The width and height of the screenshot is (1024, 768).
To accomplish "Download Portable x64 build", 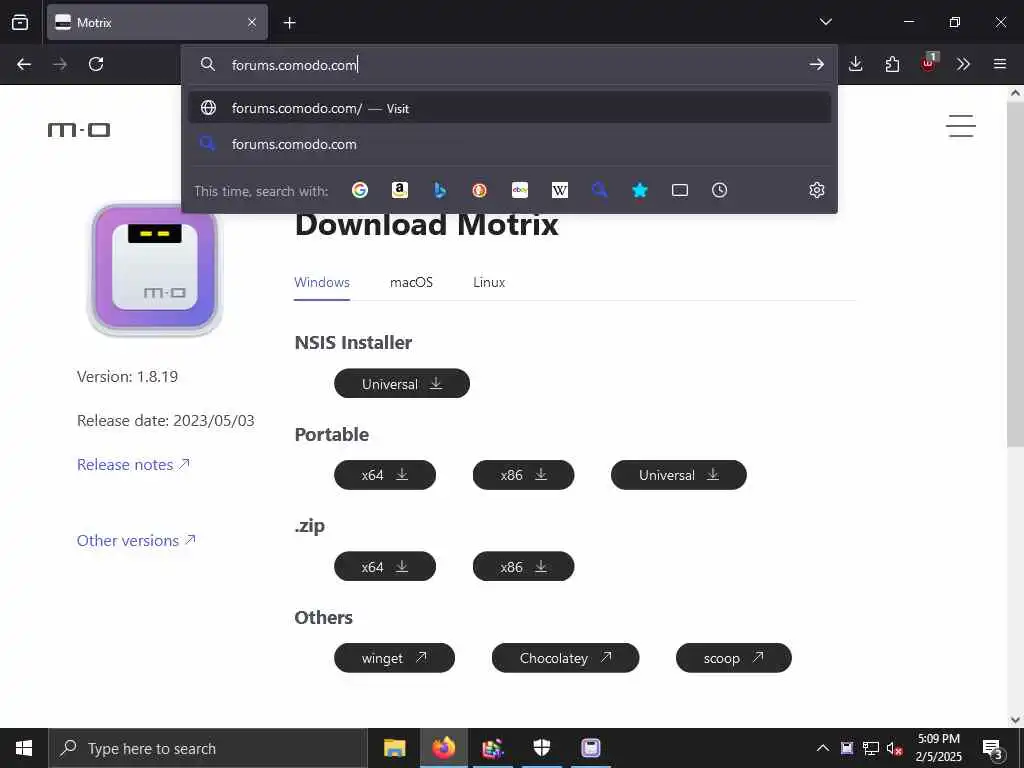I will tap(385, 475).
